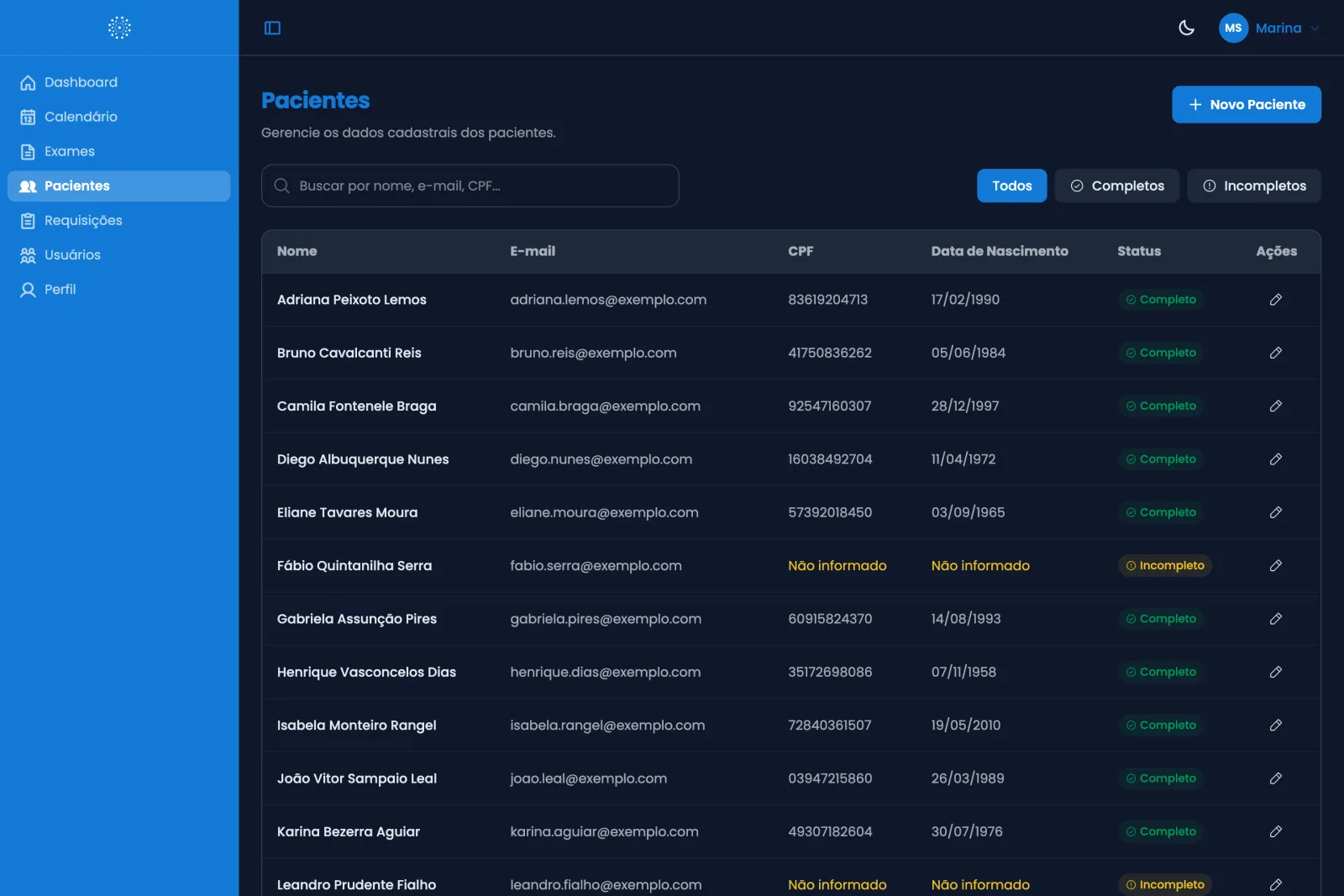Screen dimensions: 1344x896
Task: Open Requisições in sidebar
Action: (x=119, y=220)
